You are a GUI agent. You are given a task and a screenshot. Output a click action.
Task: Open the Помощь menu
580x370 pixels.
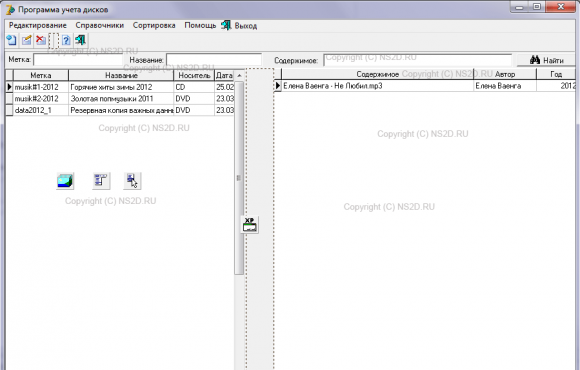(200, 26)
